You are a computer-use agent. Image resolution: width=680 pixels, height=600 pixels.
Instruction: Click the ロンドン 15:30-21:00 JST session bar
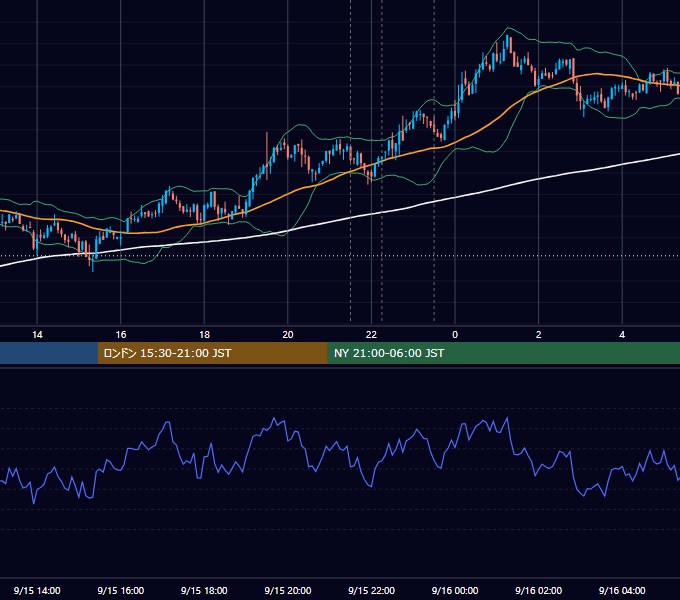coord(212,353)
